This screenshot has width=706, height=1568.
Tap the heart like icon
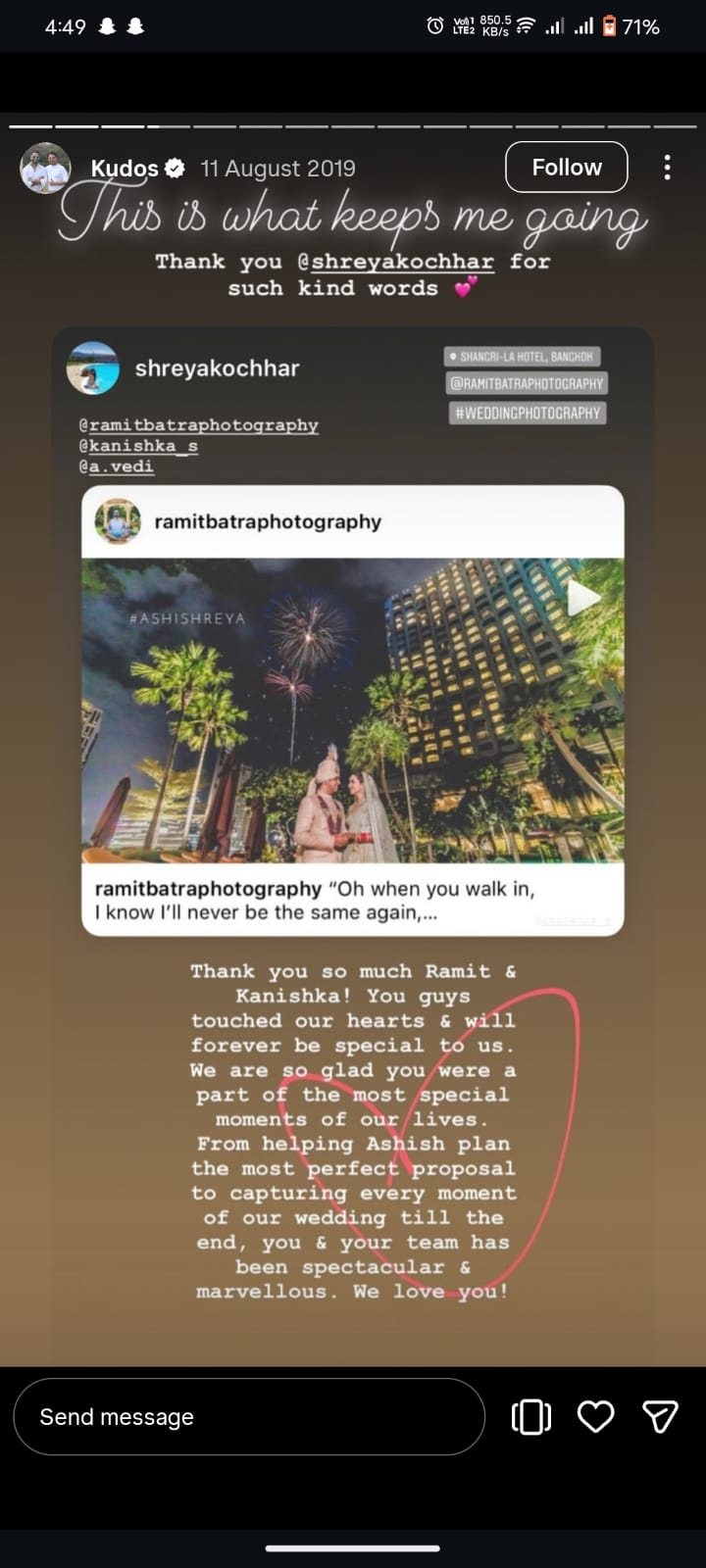(x=595, y=1416)
